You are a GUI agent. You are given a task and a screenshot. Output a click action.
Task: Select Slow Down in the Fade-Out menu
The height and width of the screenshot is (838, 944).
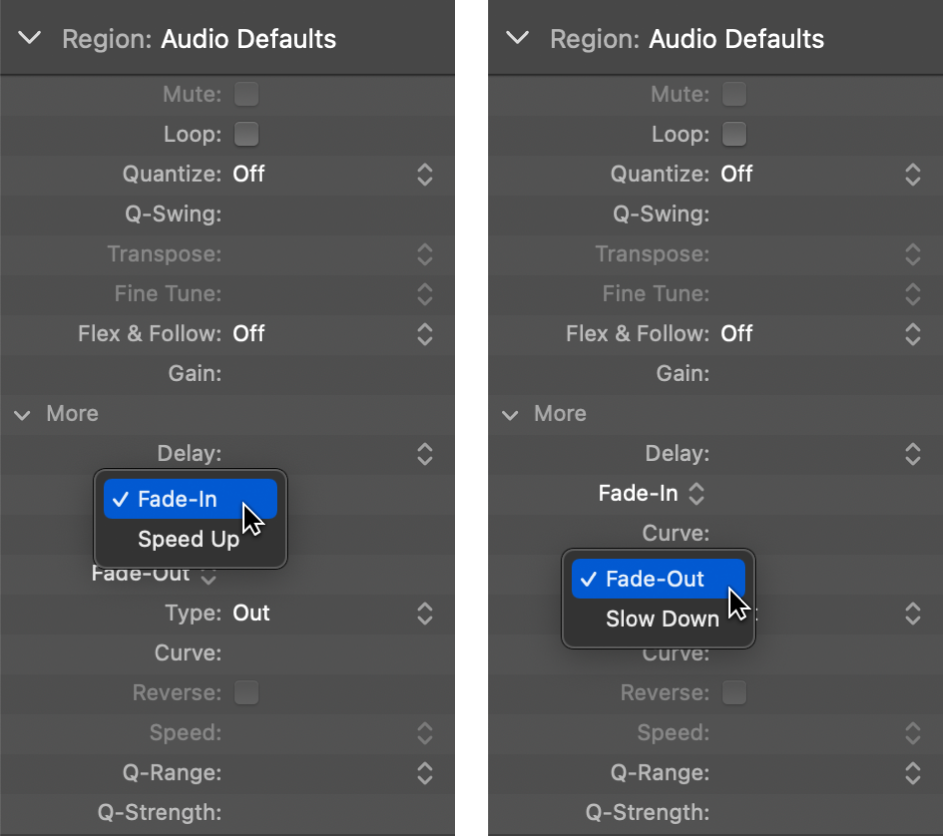click(x=657, y=619)
